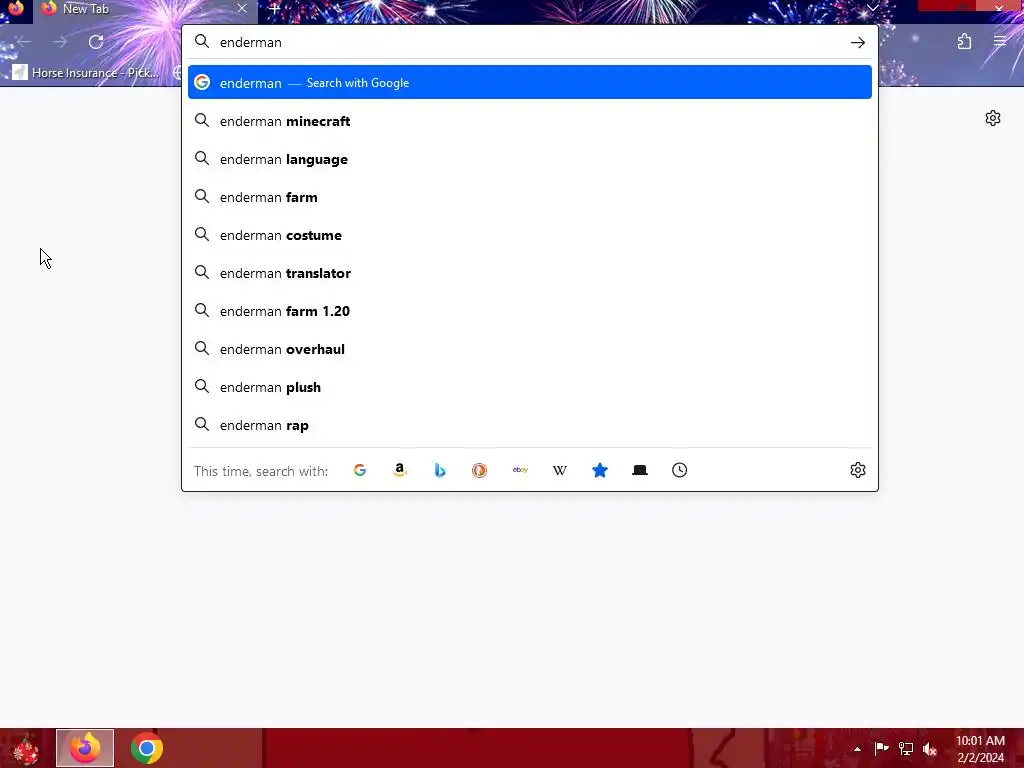Choose enderman minecraft suggestion
Image resolution: width=1024 pixels, height=768 pixels.
coord(530,121)
